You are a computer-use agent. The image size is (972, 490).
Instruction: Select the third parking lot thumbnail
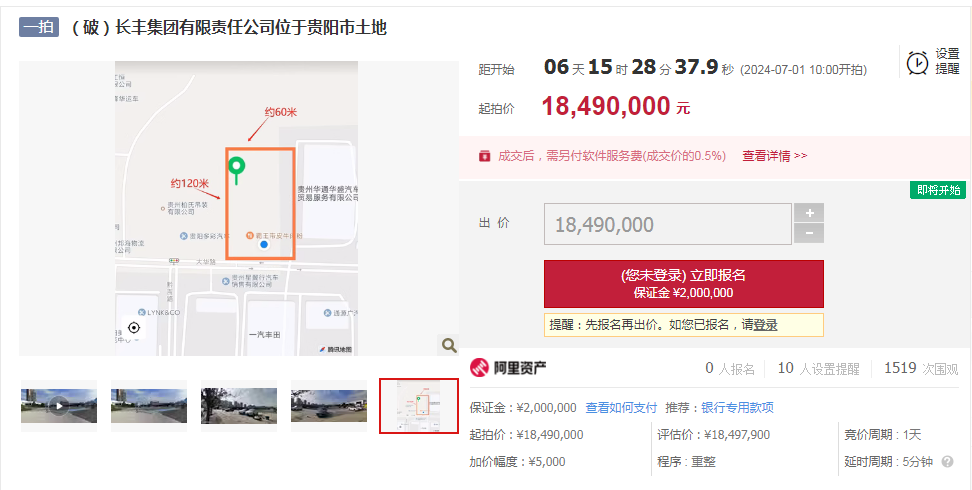click(x=239, y=406)
